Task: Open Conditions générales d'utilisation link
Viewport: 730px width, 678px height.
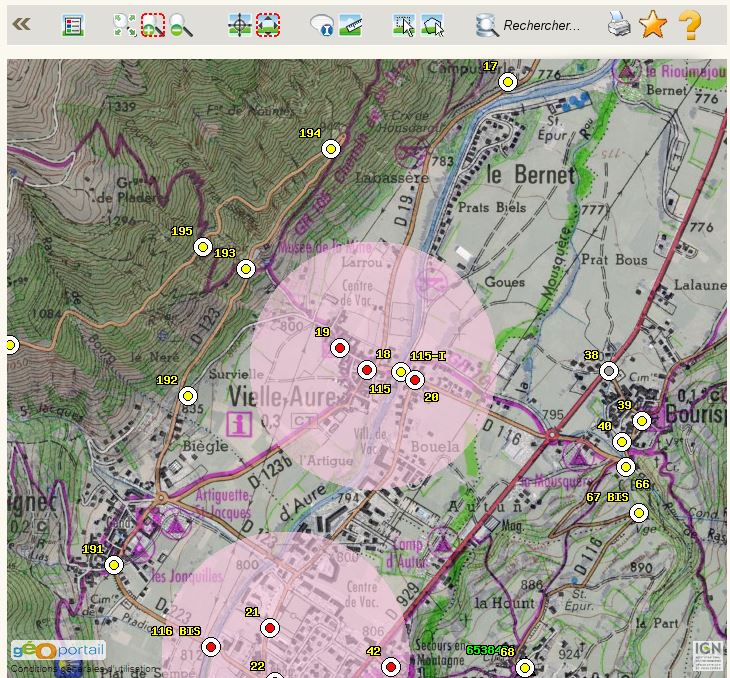Action: (x=84, y=669)
